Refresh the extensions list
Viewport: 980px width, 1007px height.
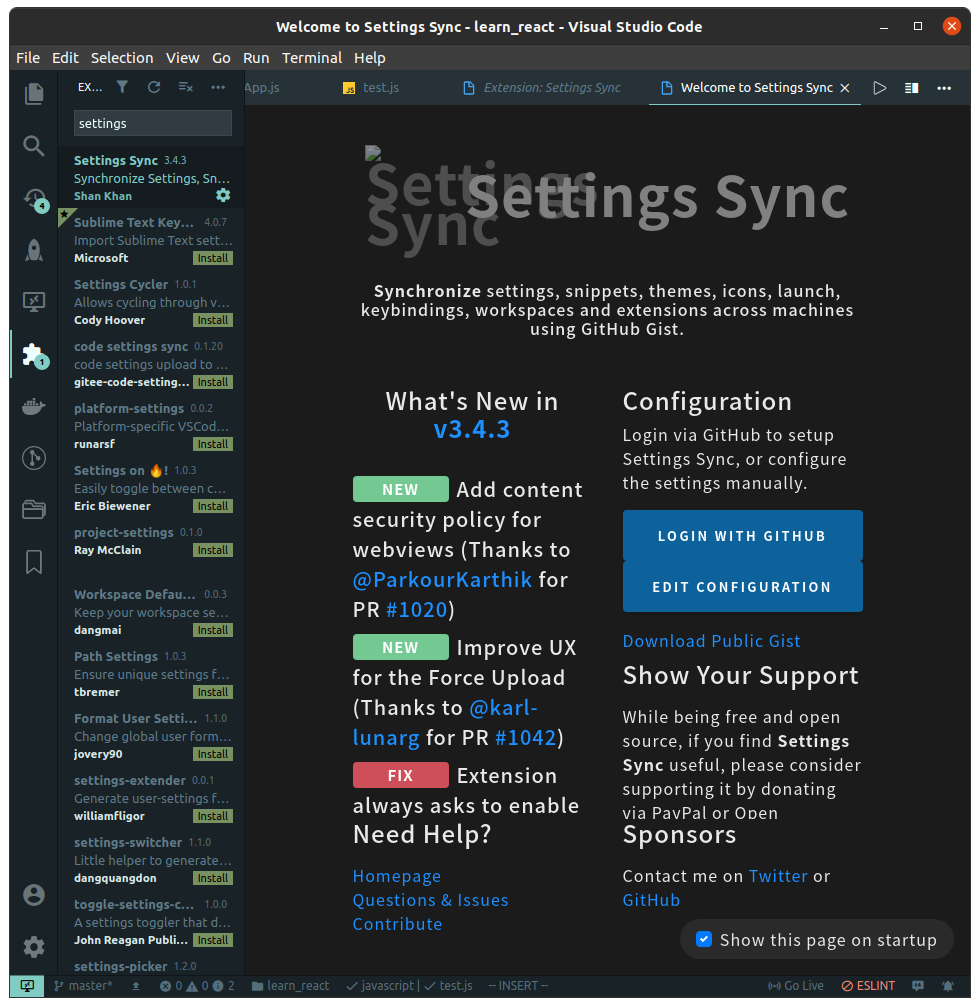pos(153,87)
